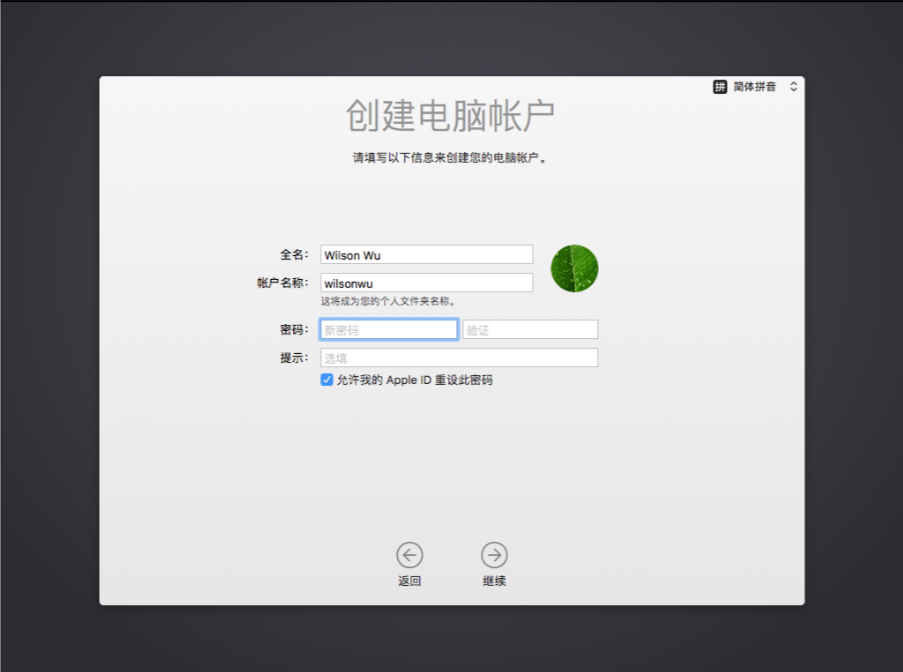Click the green leaf account picture

574,268
